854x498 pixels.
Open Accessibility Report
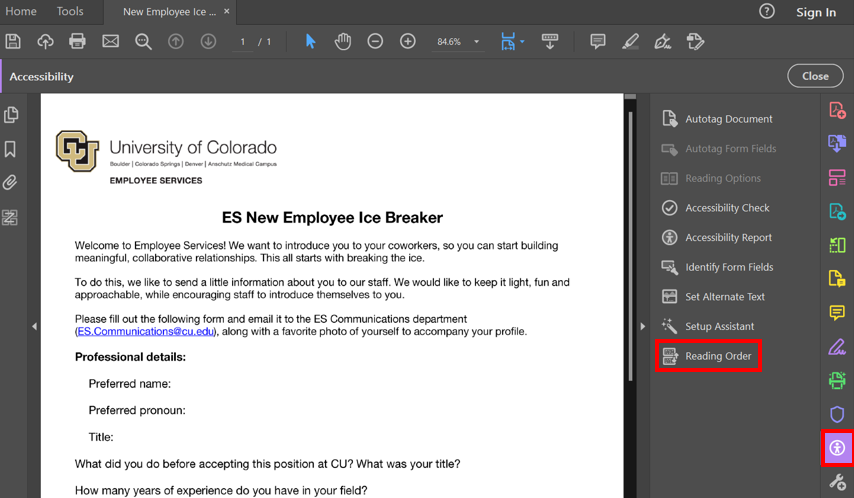(717, 238)
